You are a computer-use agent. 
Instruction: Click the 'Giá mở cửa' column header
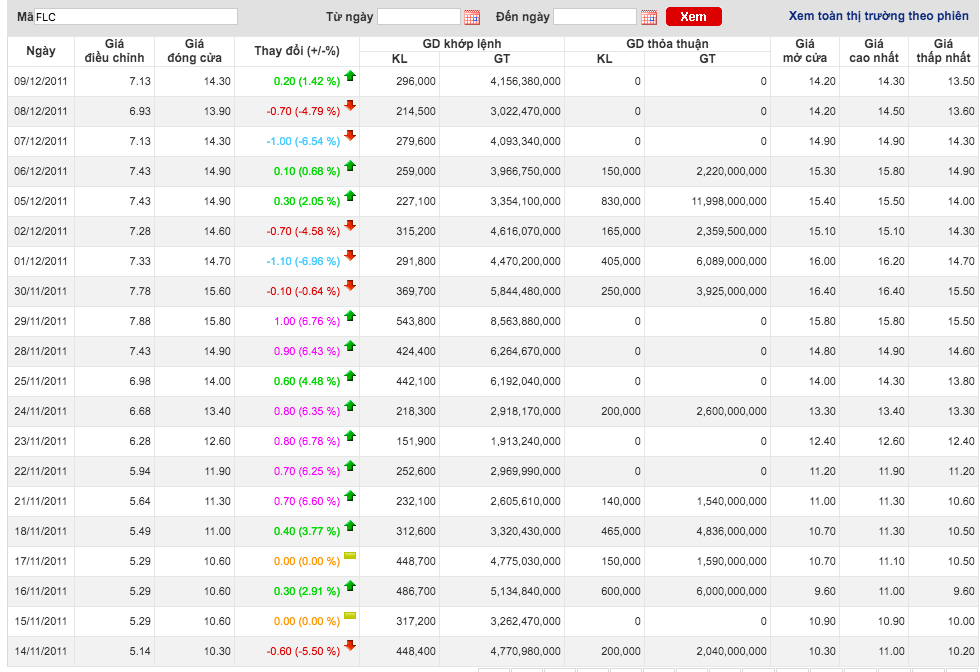805,51
